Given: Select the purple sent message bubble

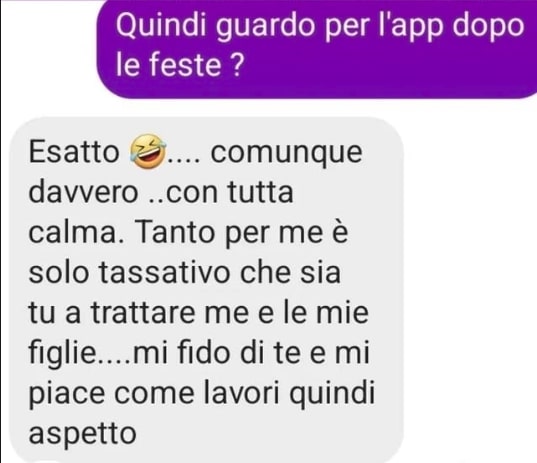Looking at the screenshot, I should click(x=317, y=49).
